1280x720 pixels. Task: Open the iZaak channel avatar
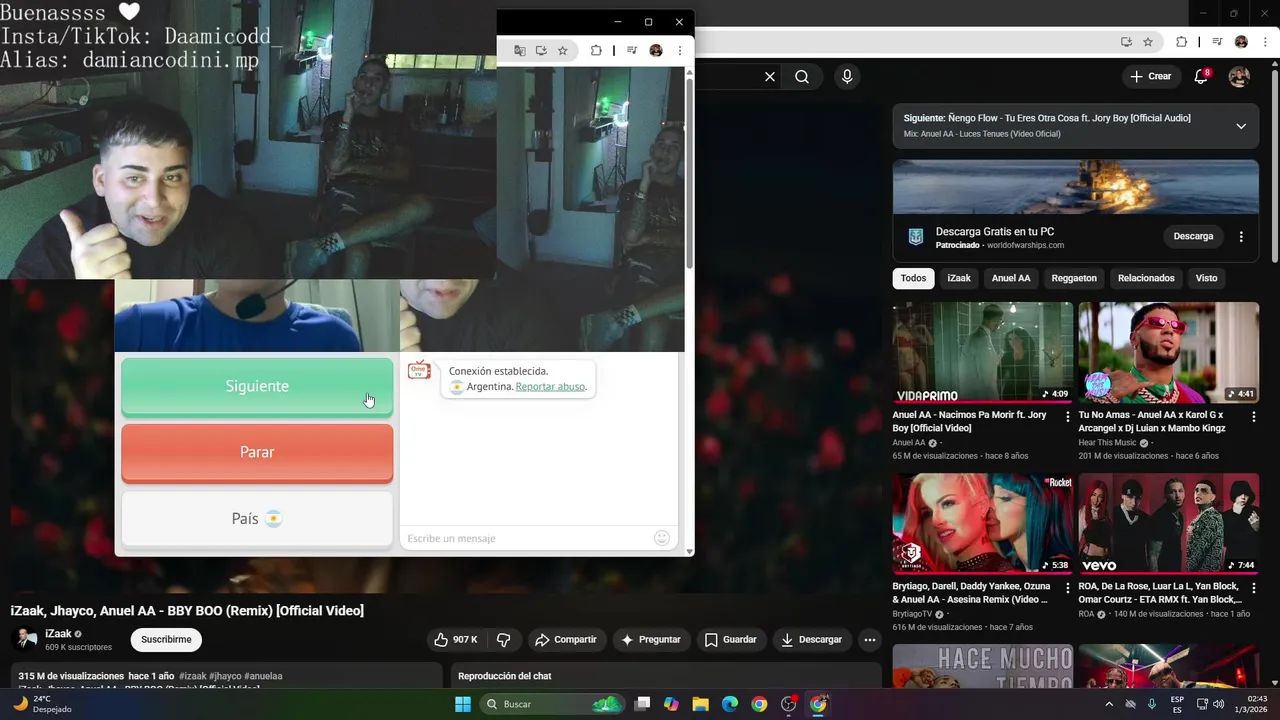click(25, 639)
